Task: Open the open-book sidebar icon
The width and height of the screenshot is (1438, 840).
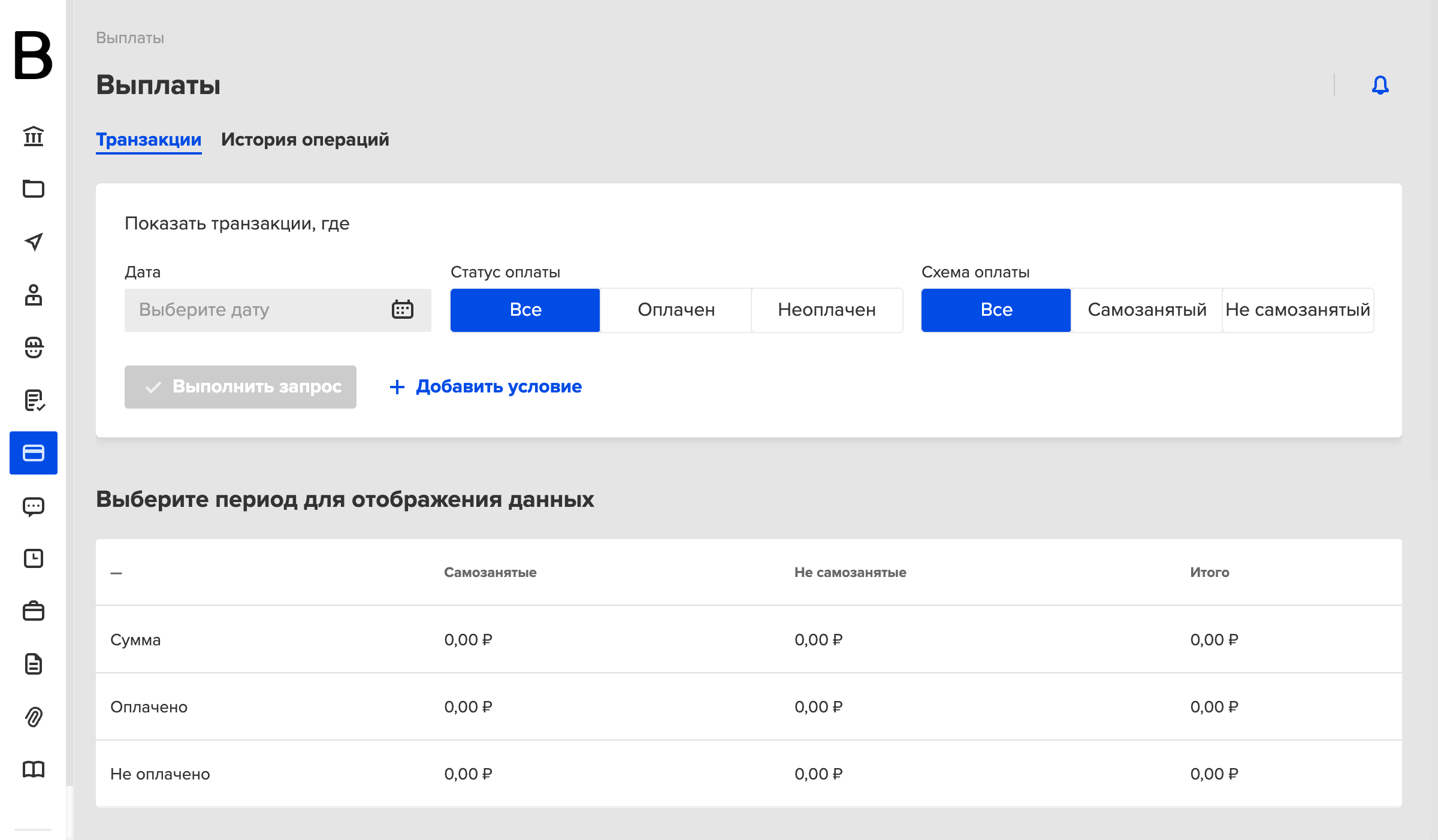Action: coord(34,769)
